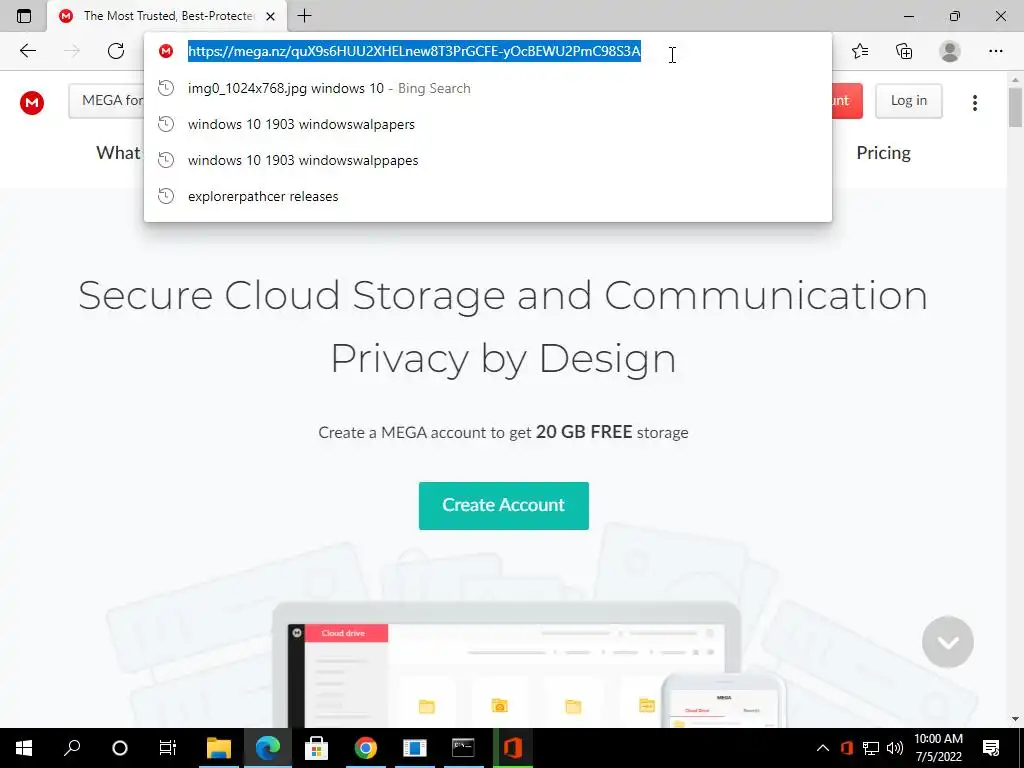Open Cortana circle on taskbar

coord(120,748)
